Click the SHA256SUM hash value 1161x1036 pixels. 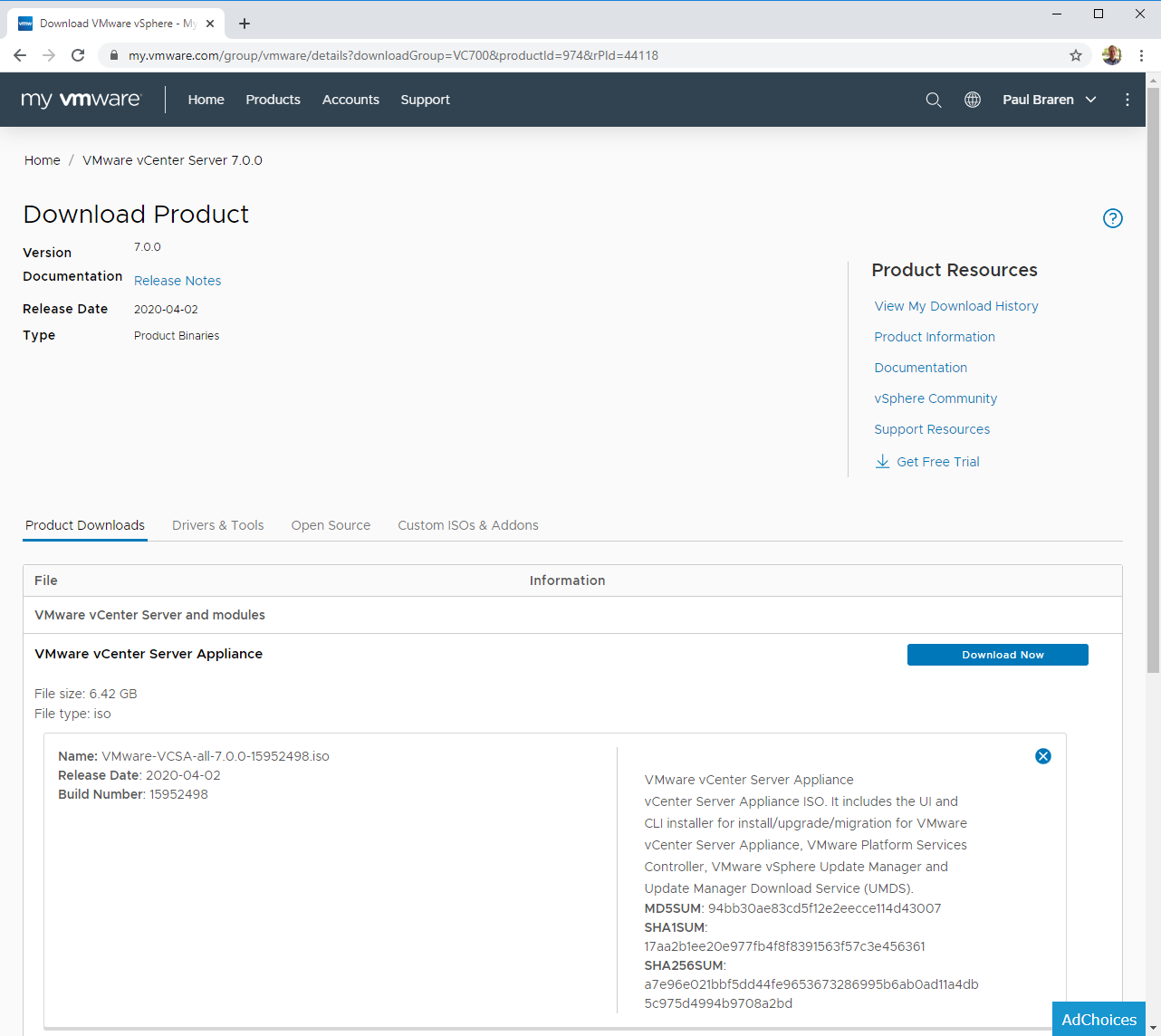pyautogui.click(x=811, y=993)
